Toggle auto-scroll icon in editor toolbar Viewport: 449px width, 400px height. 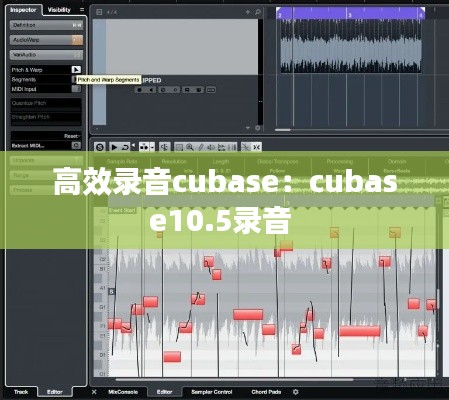coord(144,147)
